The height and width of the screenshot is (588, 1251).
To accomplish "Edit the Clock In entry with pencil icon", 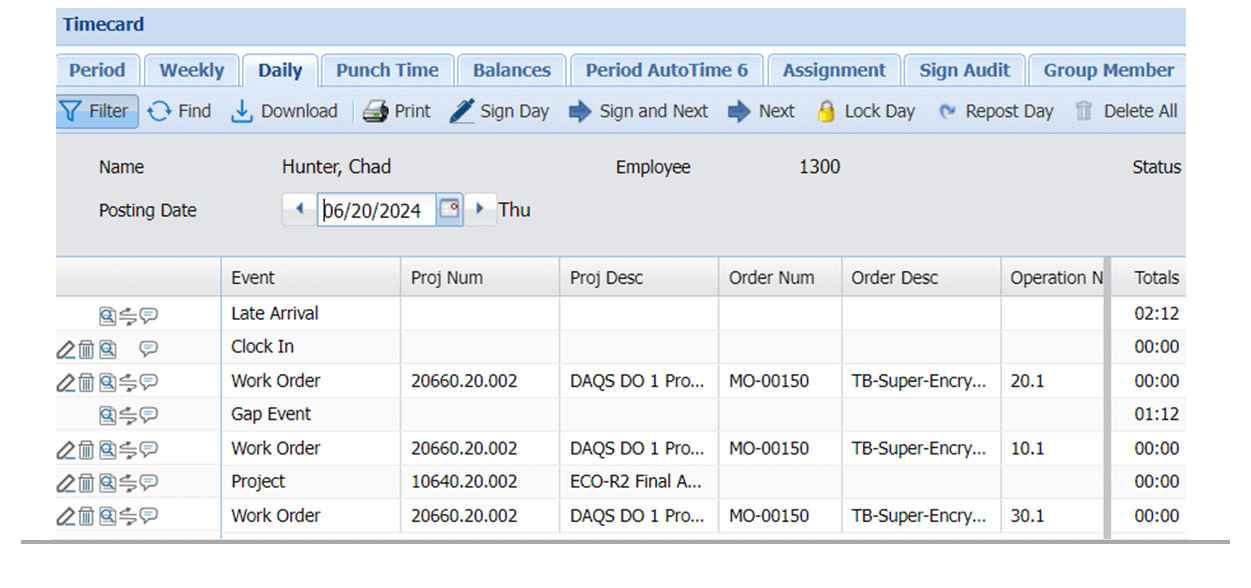I will pos(66,348).
